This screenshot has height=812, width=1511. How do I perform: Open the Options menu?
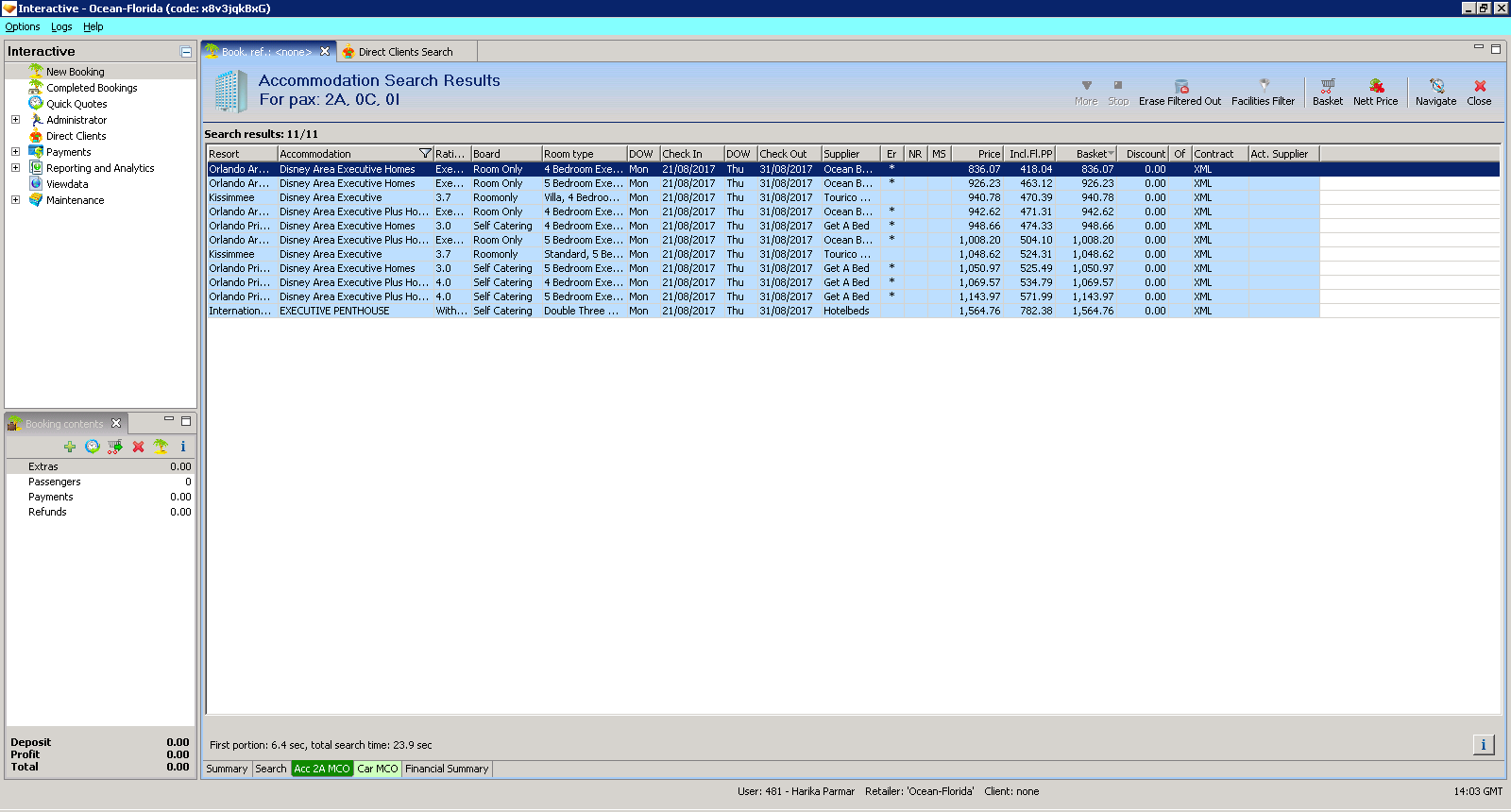[x=23, y=26]
